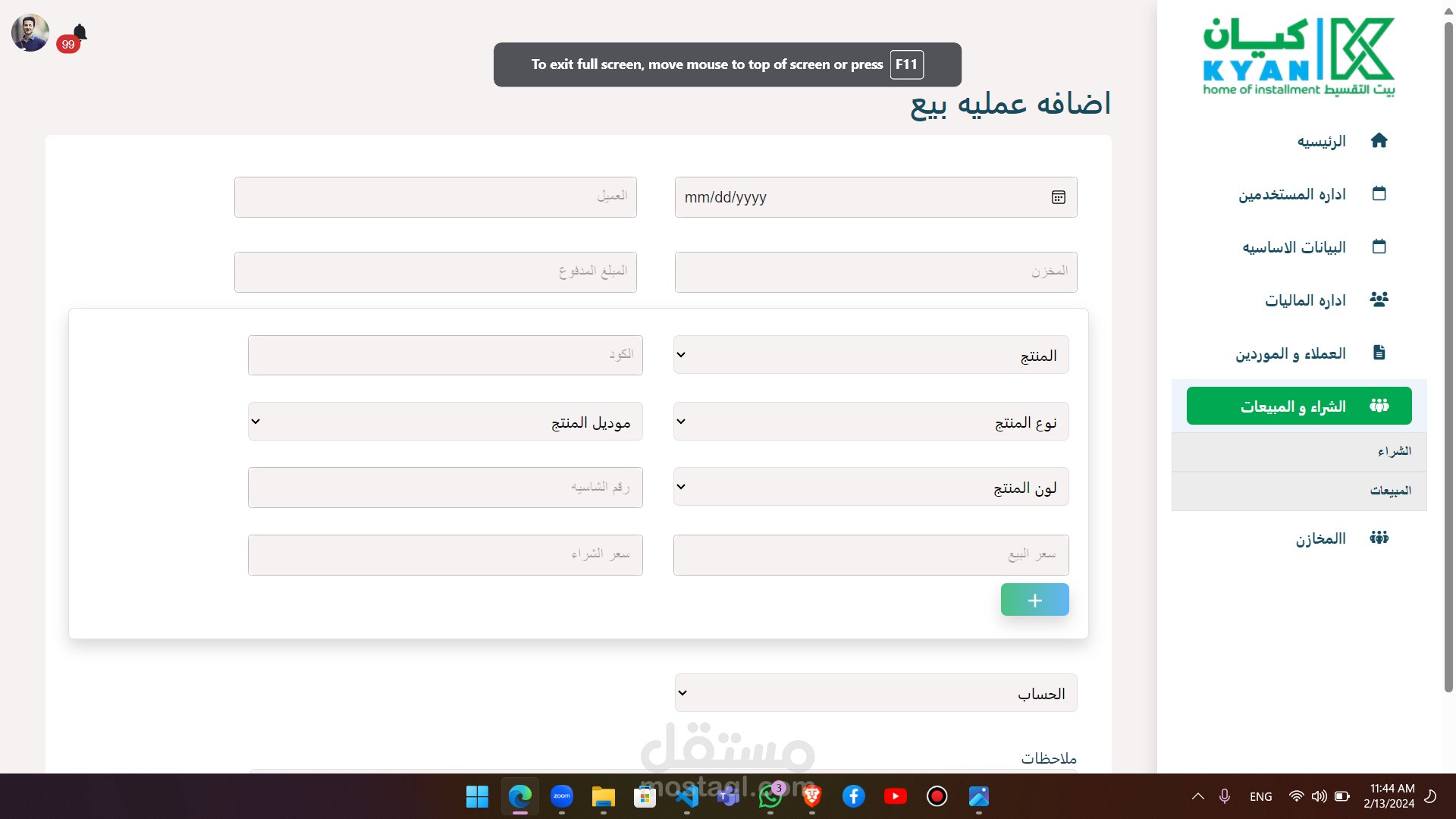Image resolution: width=1456 pixels, height=819 pixels.
Task: Click the Kyan logo
Action: click(1298, 57)
